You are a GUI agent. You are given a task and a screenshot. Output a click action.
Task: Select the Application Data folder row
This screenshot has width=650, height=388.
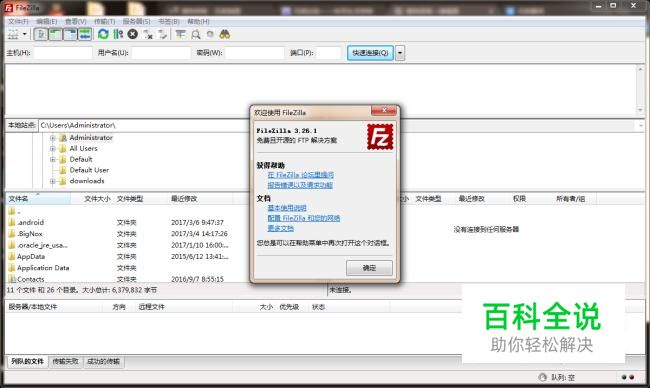pyautogui.click(x=120, y=268)
